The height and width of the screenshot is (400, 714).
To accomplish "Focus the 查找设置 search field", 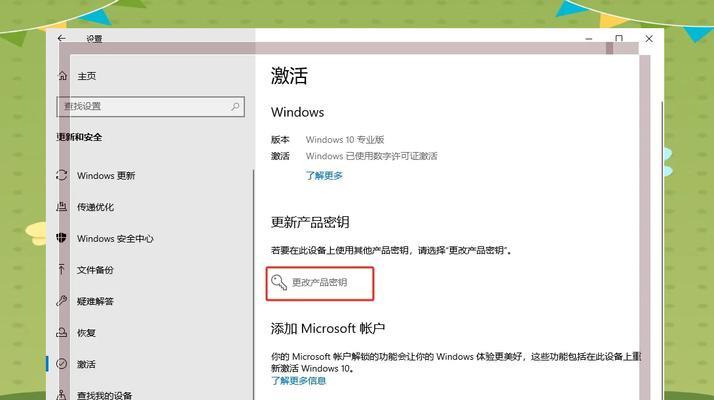I will click(x=151, y=107).
